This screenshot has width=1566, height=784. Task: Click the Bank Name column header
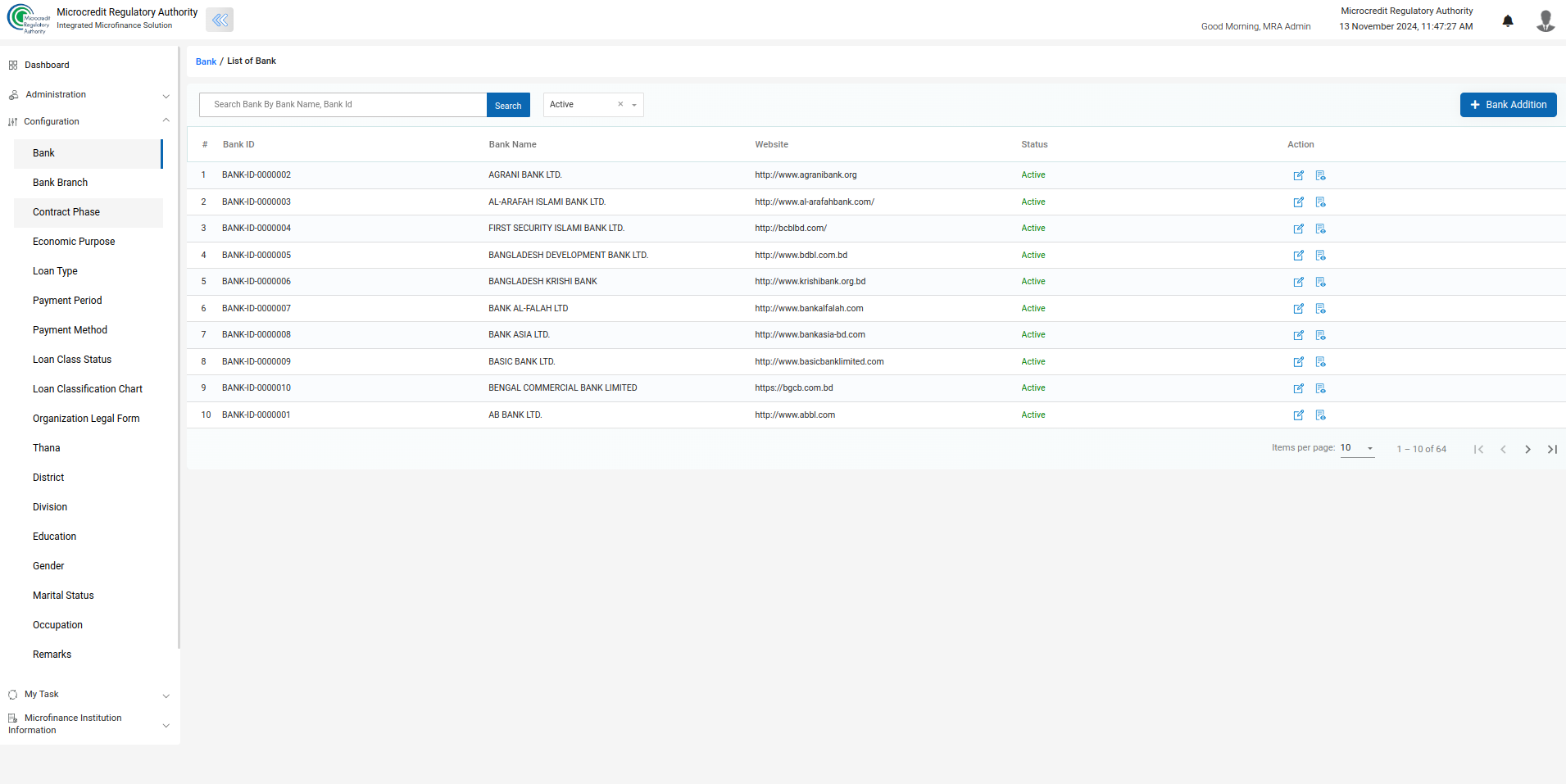click(x=513, y=144)
